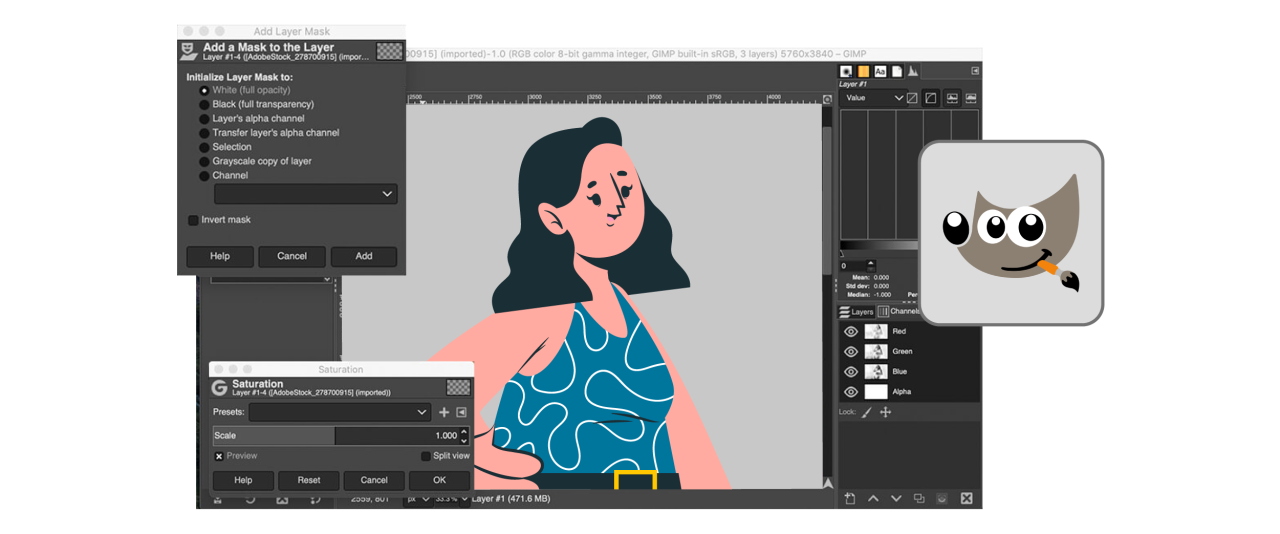1280x534 pixels.
Task: Click the duplicate channel icon
Action: click(x=919, y=498)
